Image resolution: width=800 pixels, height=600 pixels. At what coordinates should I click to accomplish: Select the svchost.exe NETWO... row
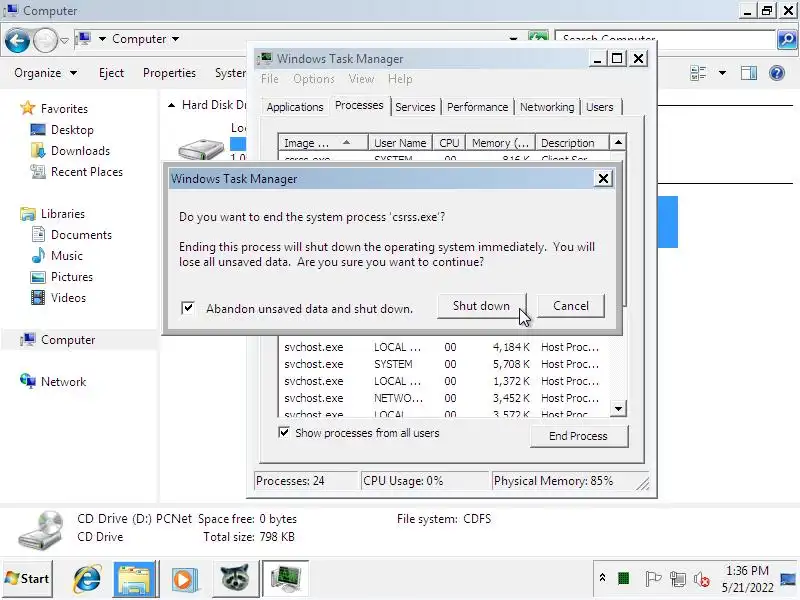(443, 397)
